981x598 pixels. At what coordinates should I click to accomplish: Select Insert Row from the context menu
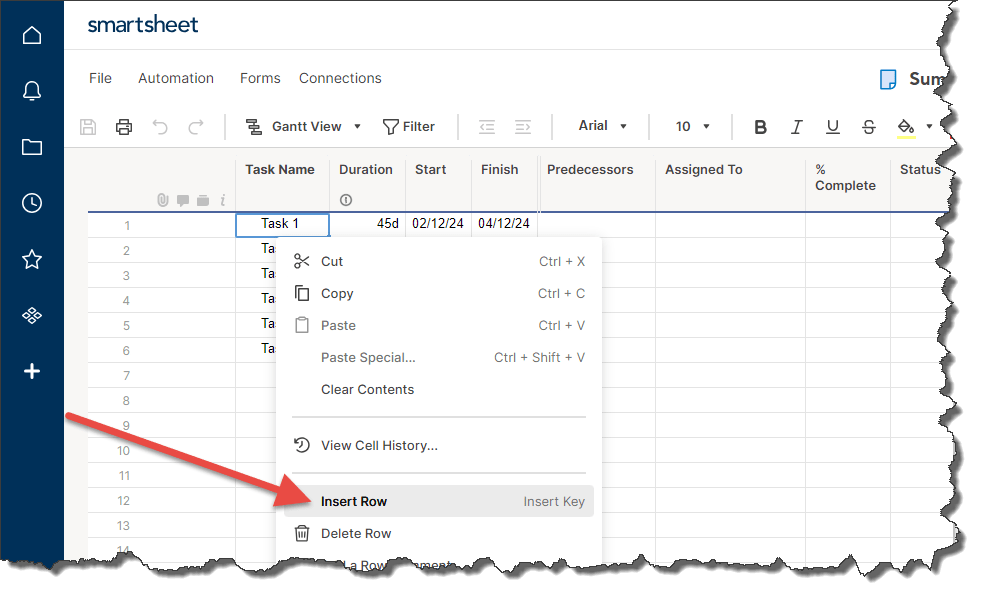[x=354, y=501]
